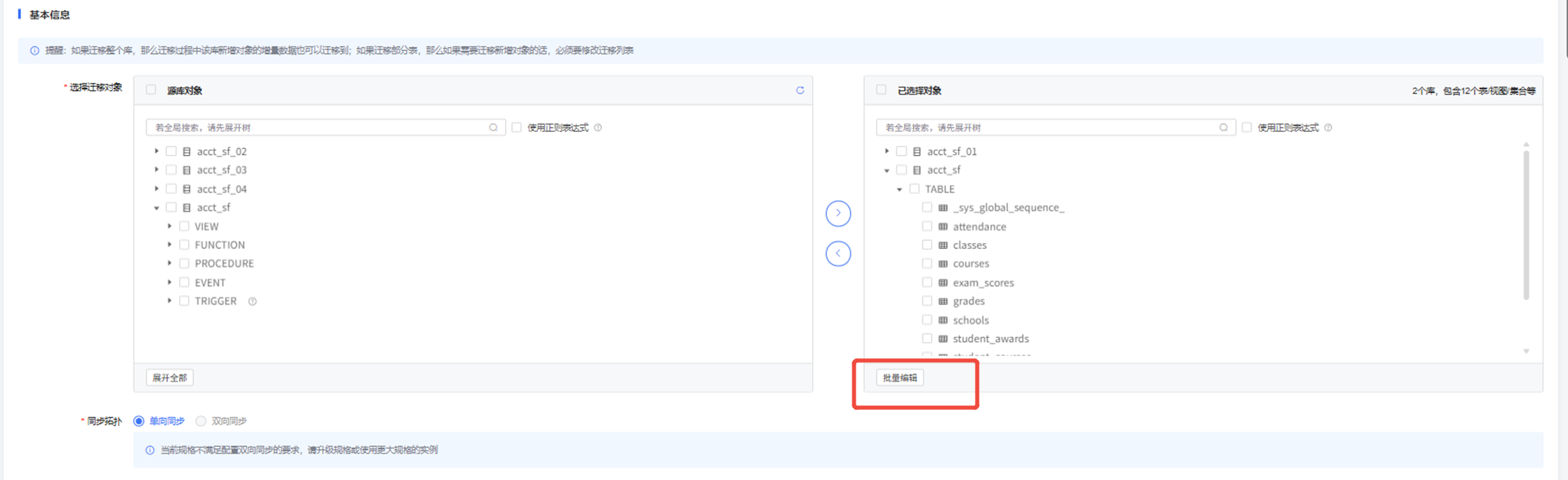
Task: Check the VIEW checkbox
Action: tap(184, 226)
